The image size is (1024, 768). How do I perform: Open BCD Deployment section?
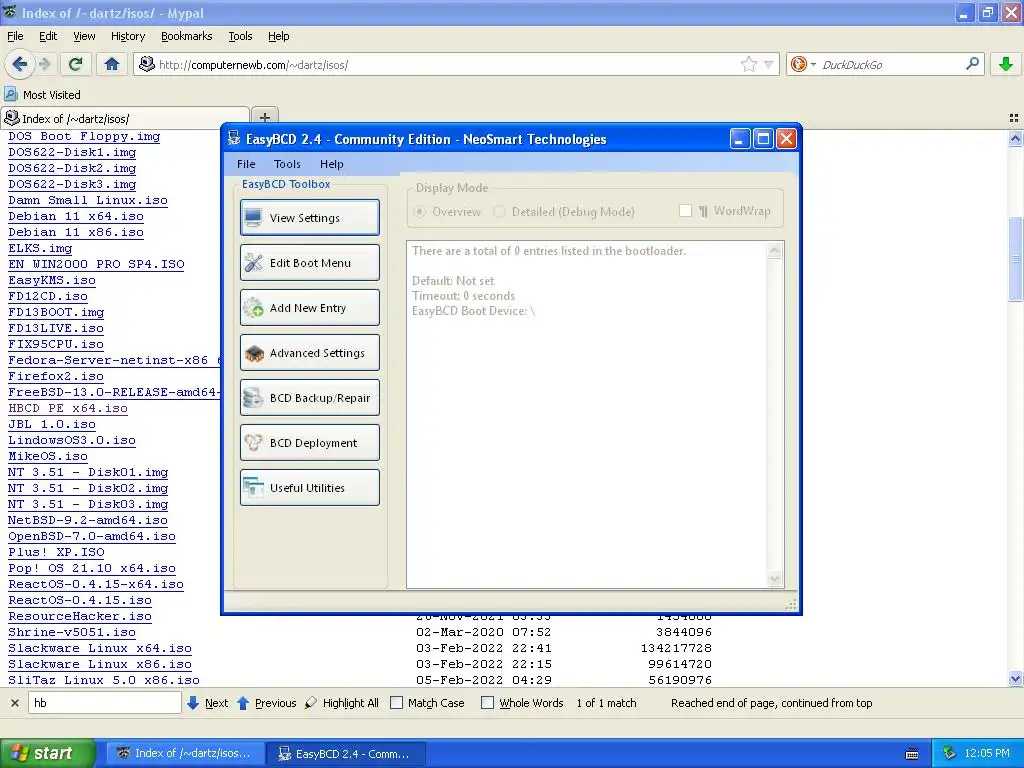tap(310, 443)
